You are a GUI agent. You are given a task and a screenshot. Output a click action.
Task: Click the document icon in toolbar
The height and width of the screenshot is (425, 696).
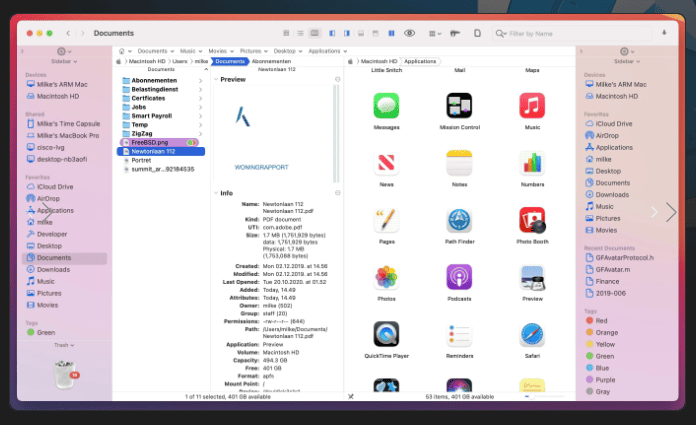[477, 33]
